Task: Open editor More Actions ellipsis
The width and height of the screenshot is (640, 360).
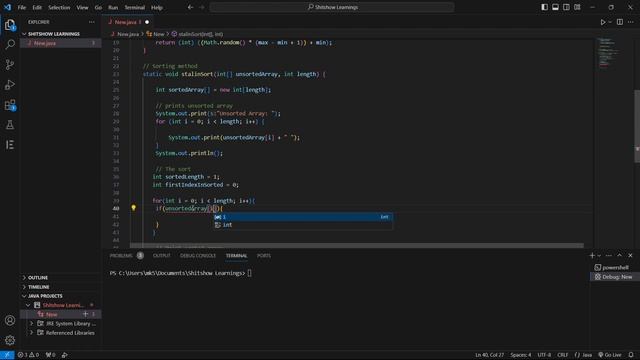Action: [631, 22]
